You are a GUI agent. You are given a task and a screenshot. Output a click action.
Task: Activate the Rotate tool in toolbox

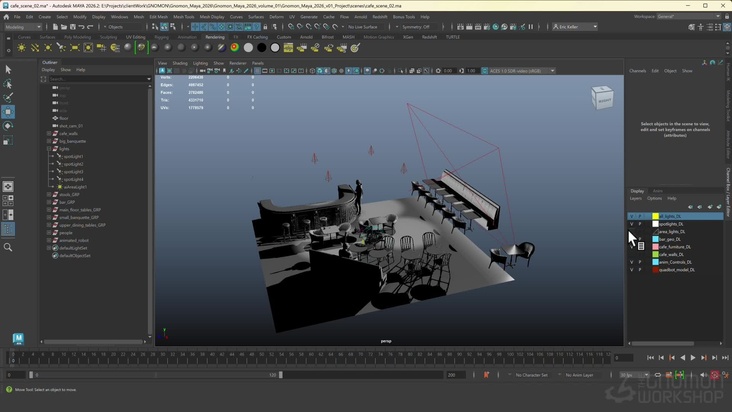click(x=8, y=126)
